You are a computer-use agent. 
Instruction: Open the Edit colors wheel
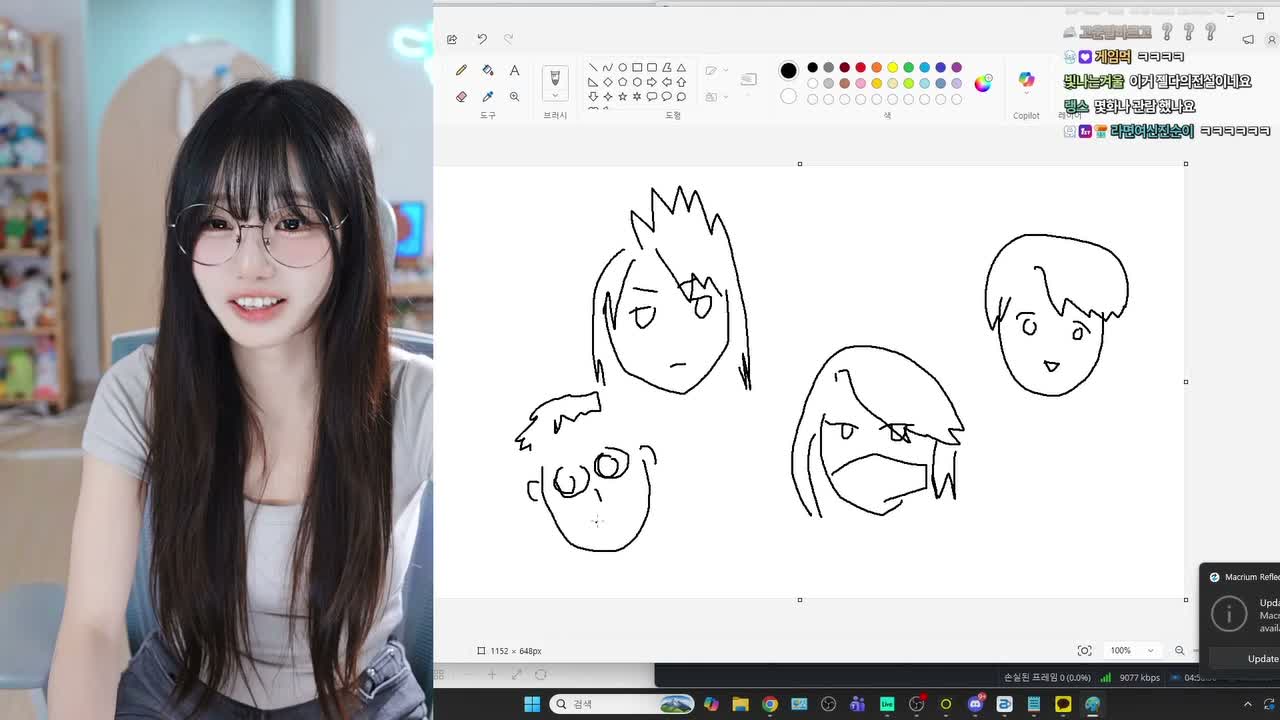tap(983, 83)
